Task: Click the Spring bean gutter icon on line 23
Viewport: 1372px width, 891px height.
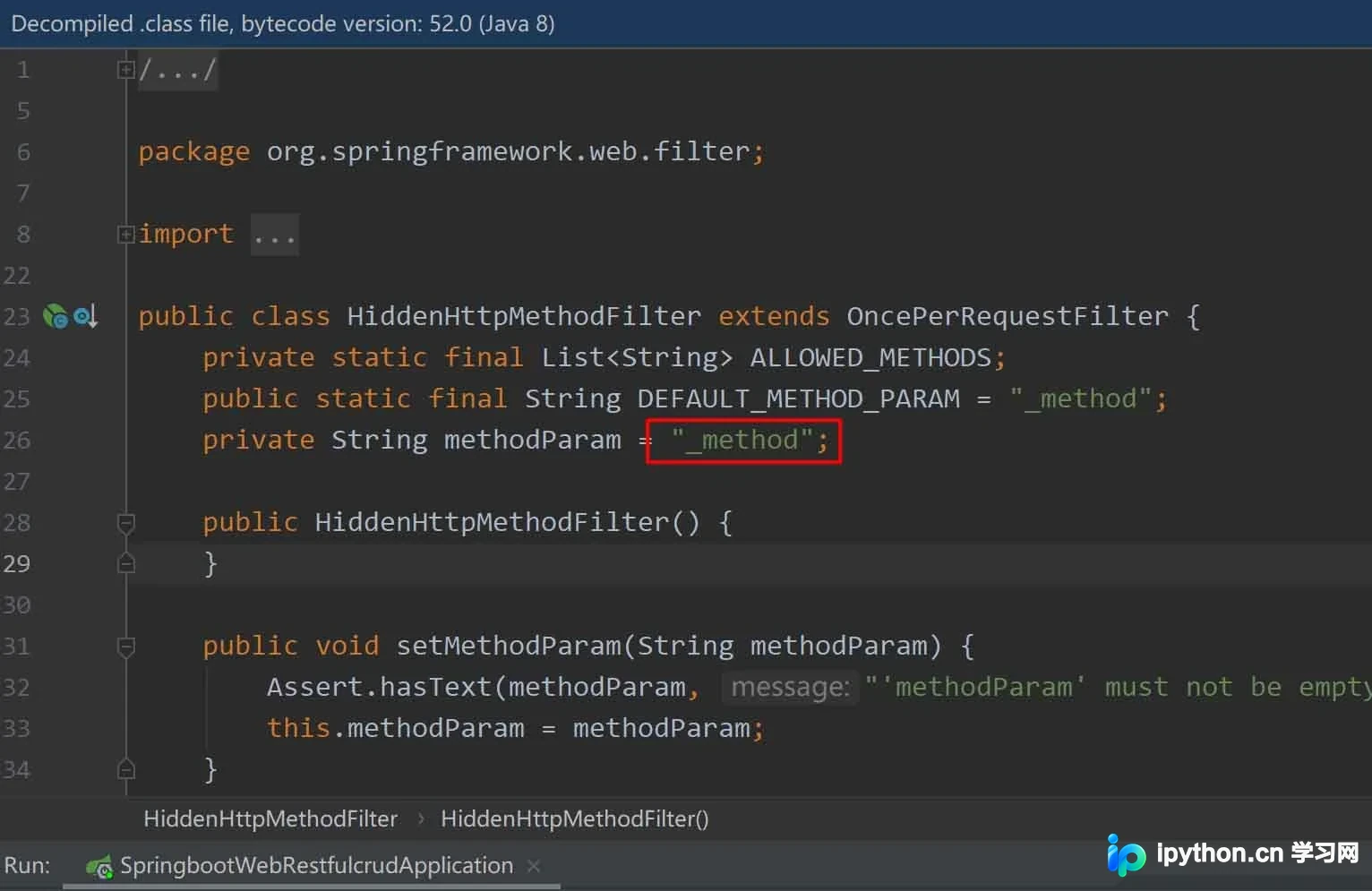Action: coord(56,316)
